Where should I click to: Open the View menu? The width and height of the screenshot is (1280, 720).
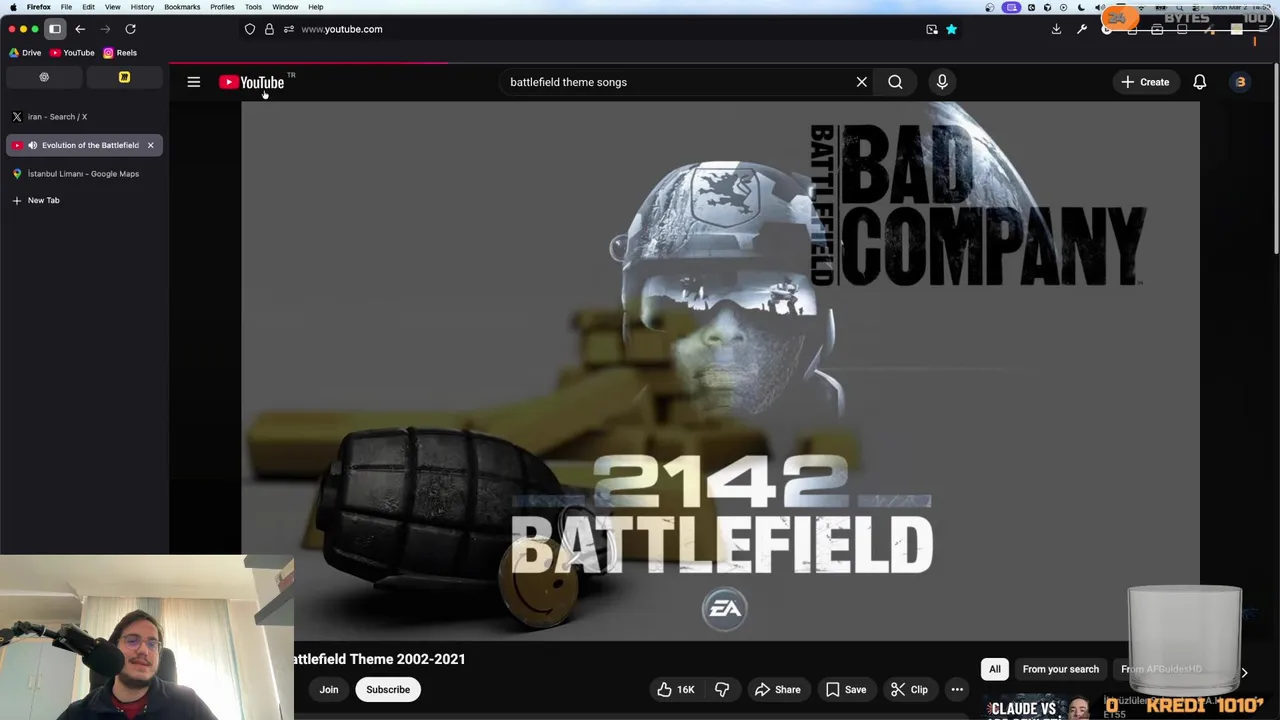point(112,7)
